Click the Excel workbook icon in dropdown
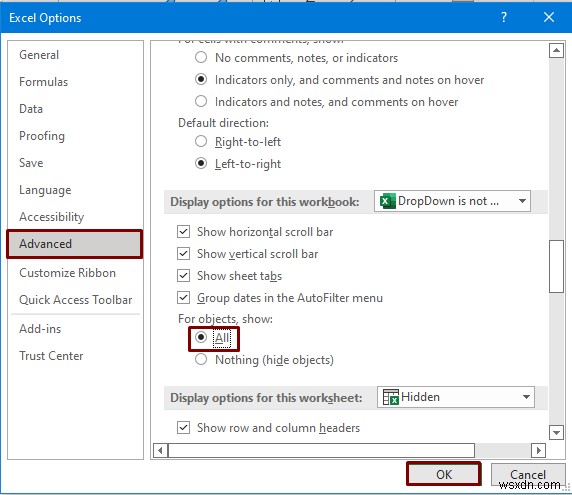Screen dimensions: 572x495 click(x=387, y=201)
